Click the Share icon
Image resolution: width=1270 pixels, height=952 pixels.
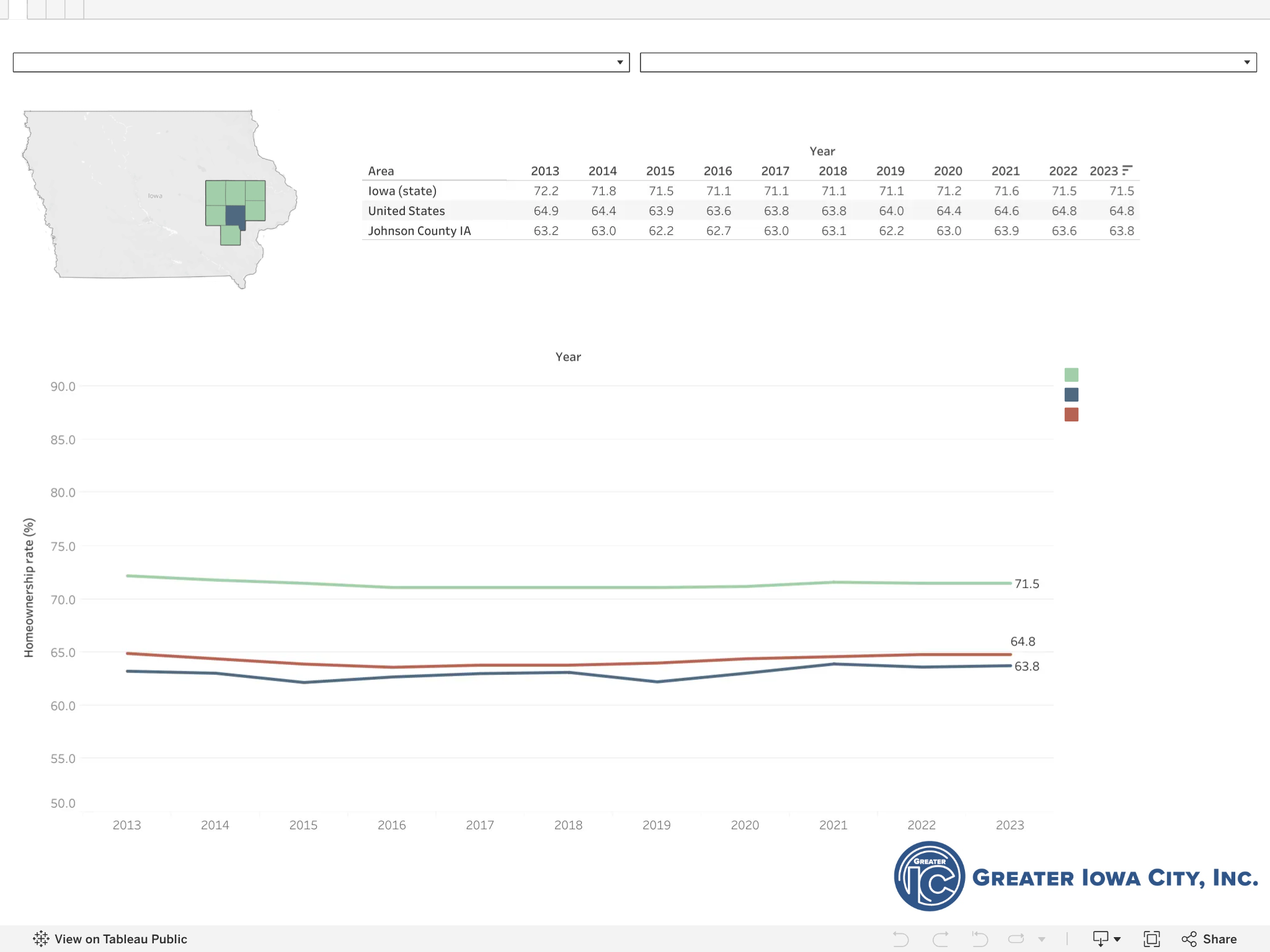tap(1189, 939)
